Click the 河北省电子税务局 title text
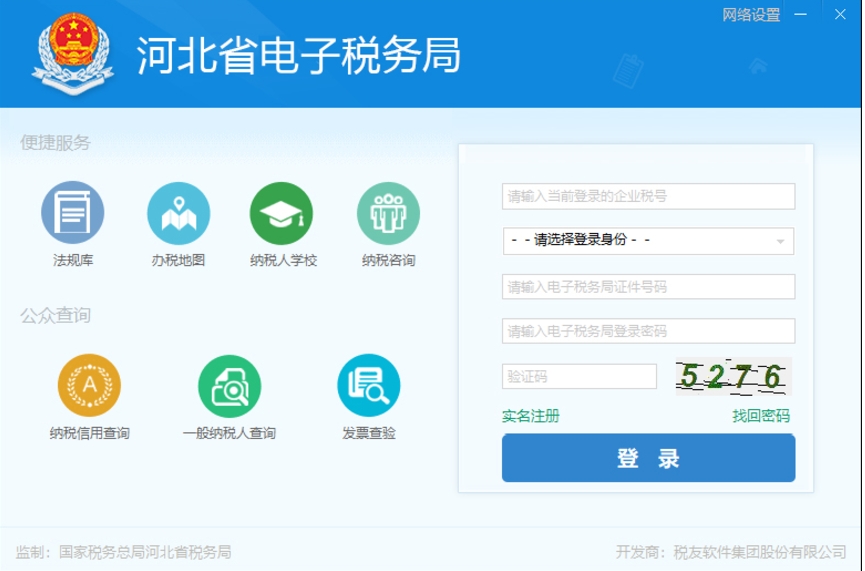This screenshot has width=865, height=571. (x=298, y=55)
